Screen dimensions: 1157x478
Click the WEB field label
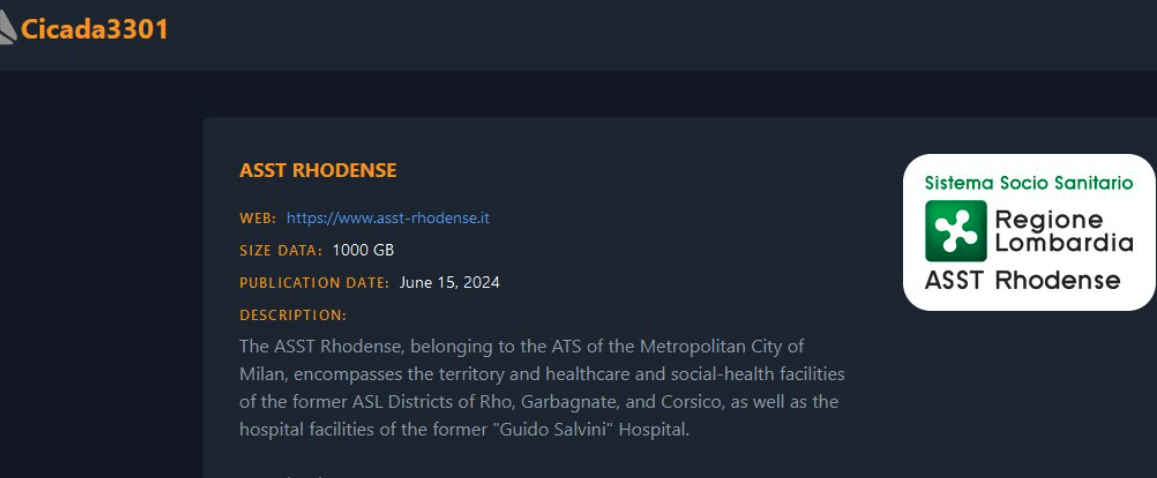pos(257,218)
